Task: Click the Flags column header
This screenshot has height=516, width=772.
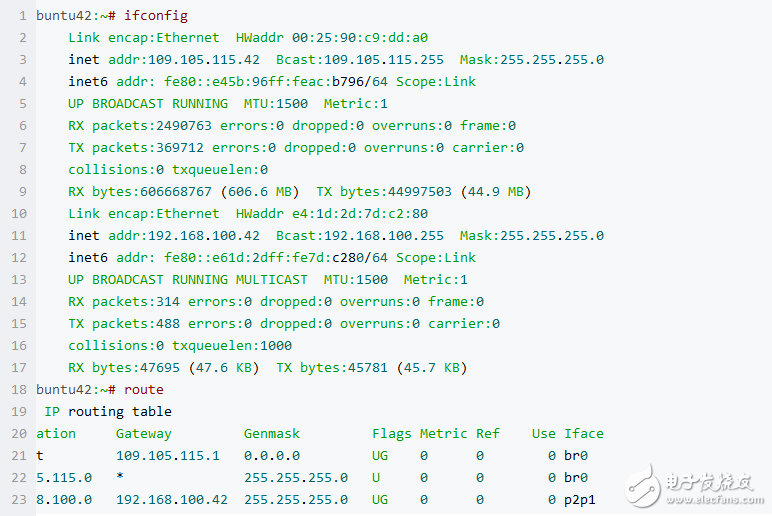Action: pos(391,433)
